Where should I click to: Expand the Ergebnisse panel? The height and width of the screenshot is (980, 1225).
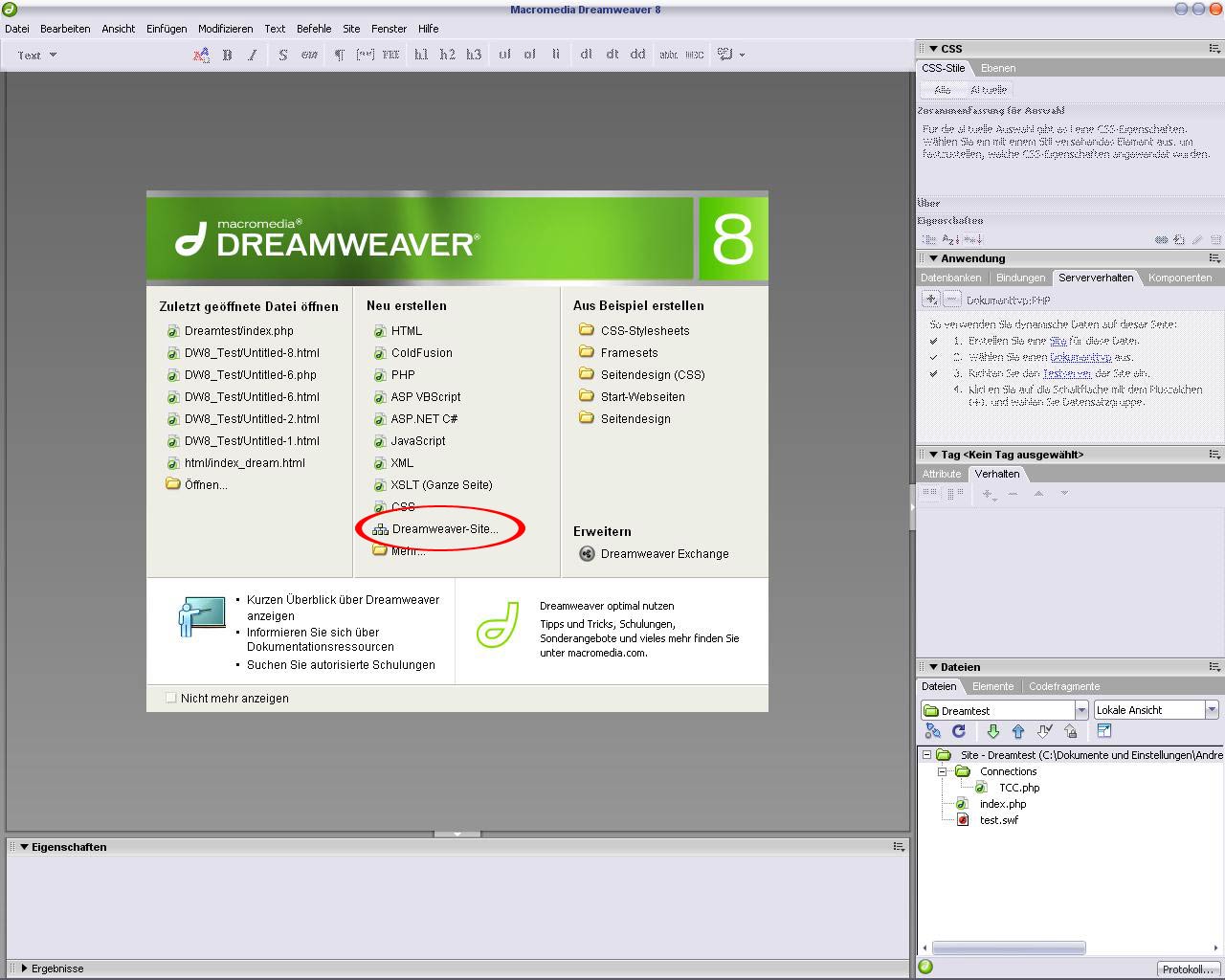click(x=24, y=969)
